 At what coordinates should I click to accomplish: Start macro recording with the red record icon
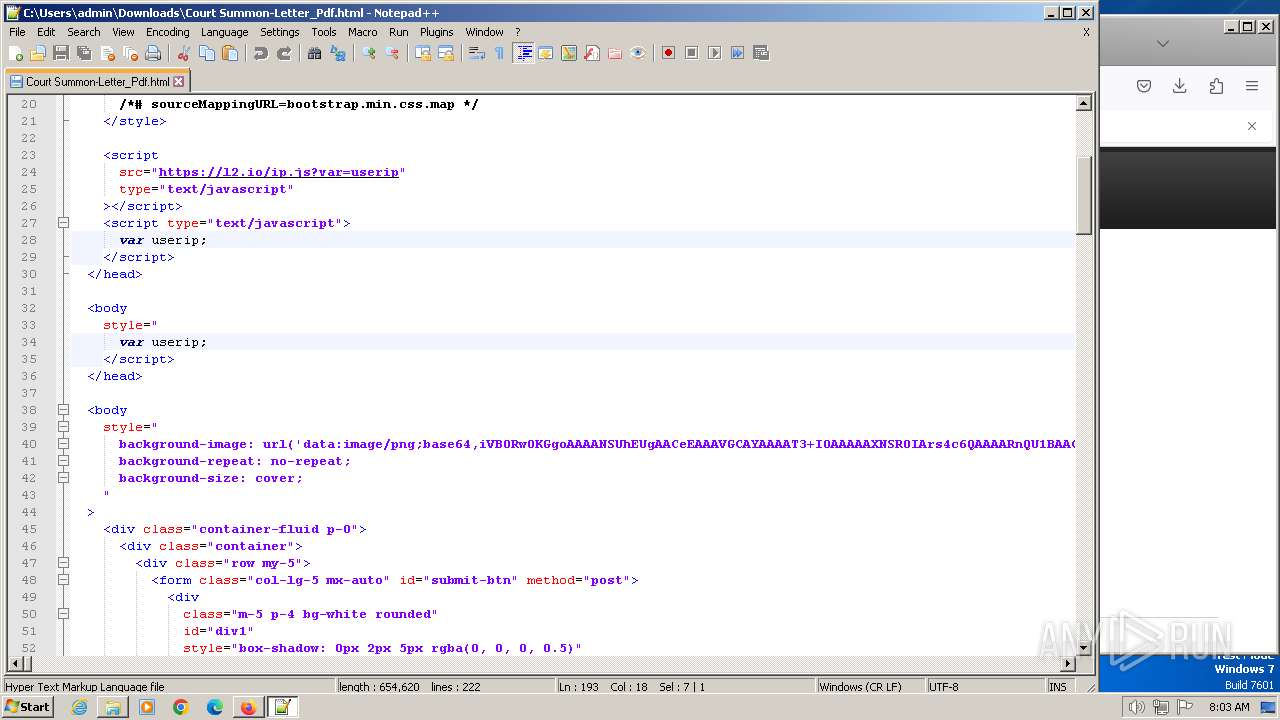tap(668, 53)
